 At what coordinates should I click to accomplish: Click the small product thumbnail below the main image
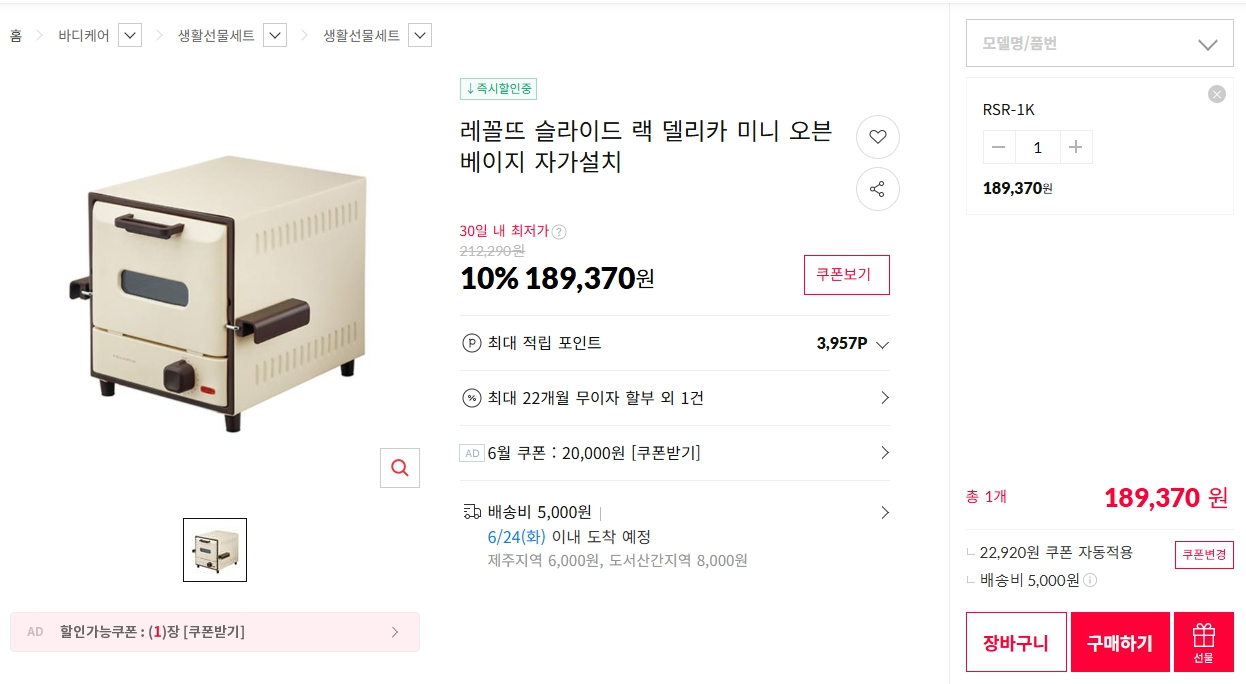coord(214,549)
